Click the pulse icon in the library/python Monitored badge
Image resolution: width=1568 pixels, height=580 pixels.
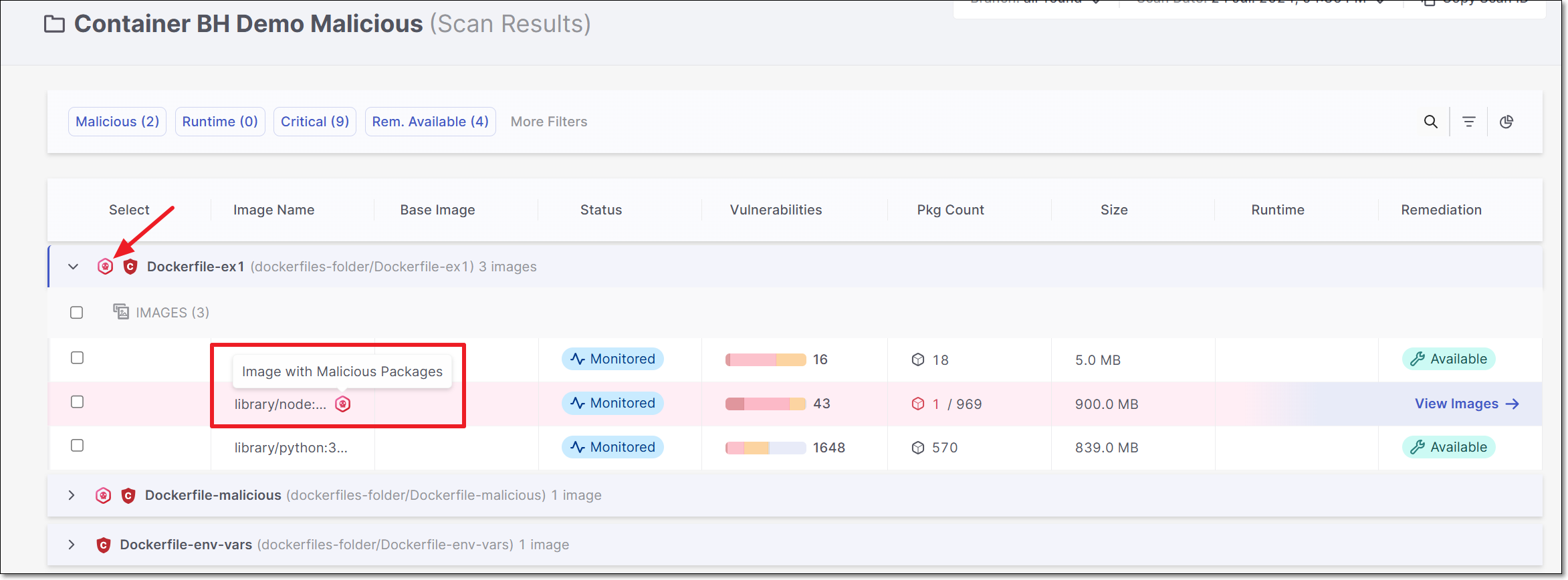pyautogui.click(x=578, y=447)
